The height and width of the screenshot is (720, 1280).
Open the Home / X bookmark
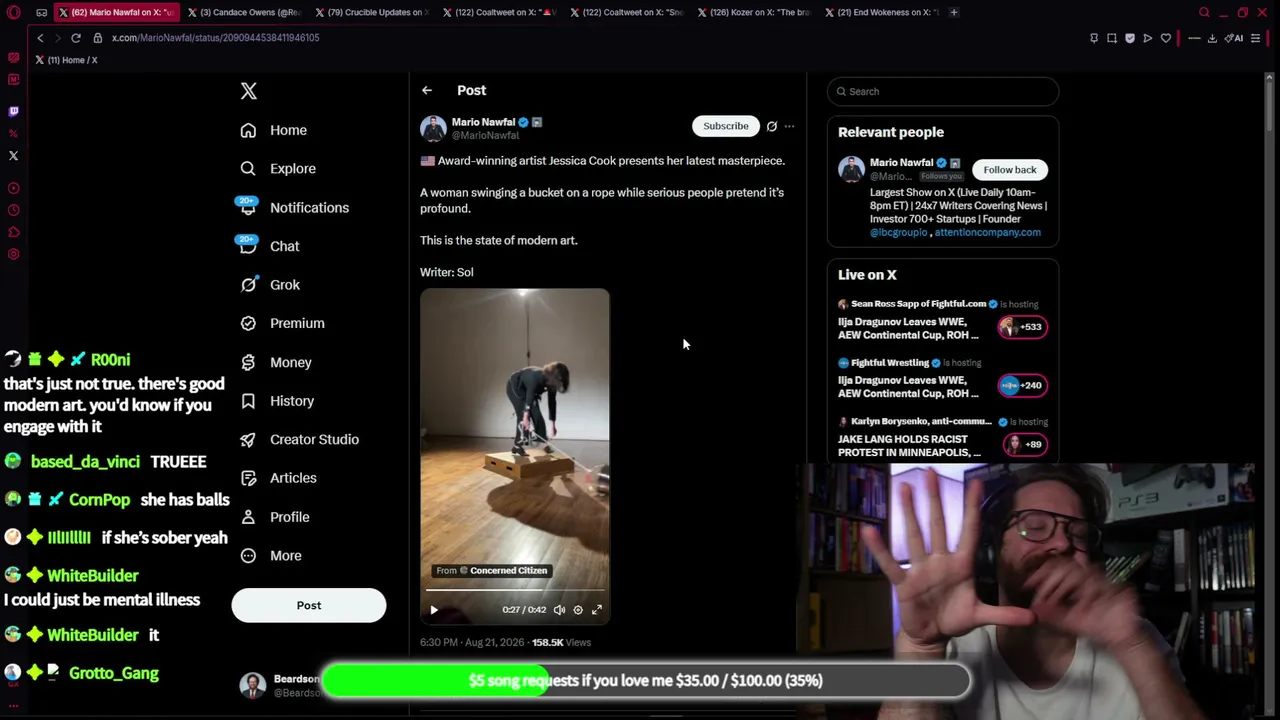67,60
